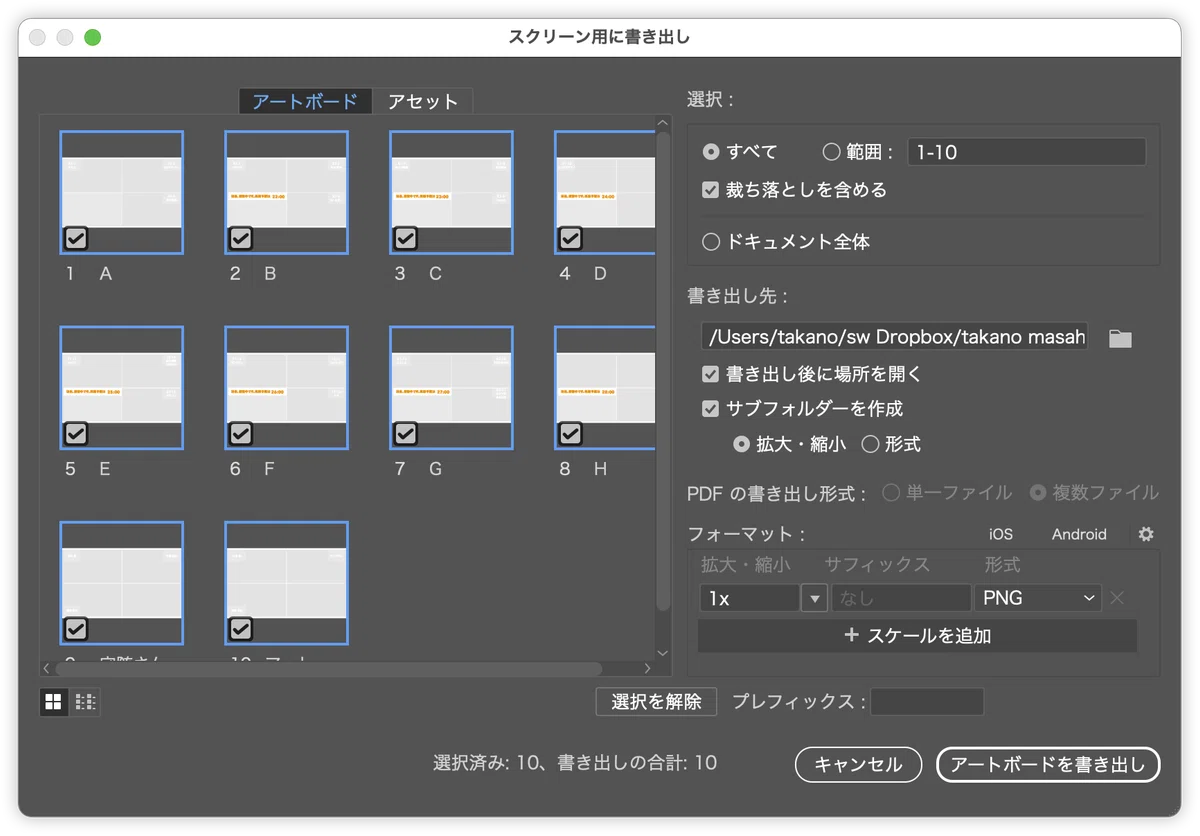Select 拡大・縮小 subfolder radio option
Viewport: 1200px width, 836px height.
click(x=741, y=444)
